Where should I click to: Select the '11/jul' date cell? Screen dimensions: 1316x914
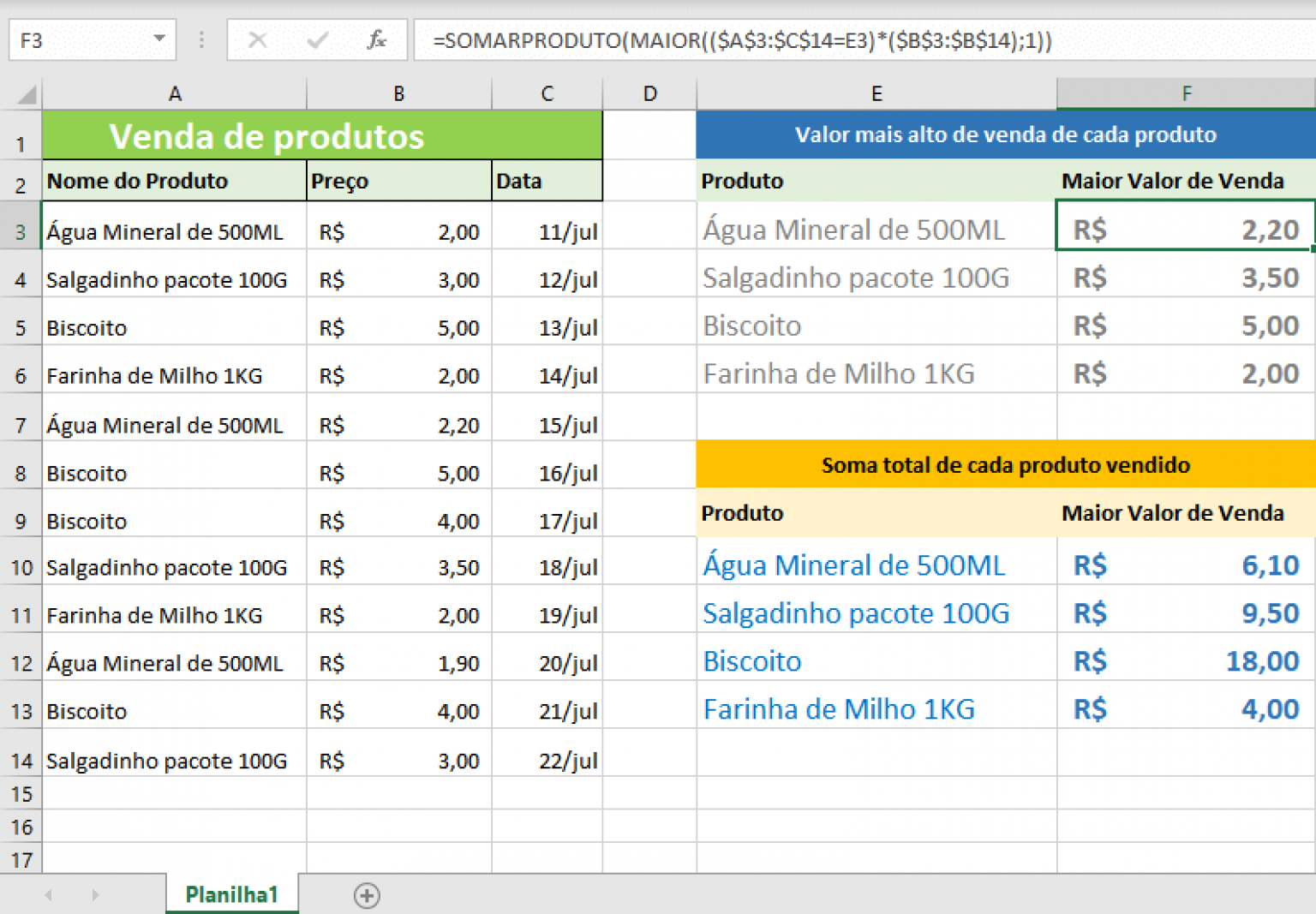547,227
